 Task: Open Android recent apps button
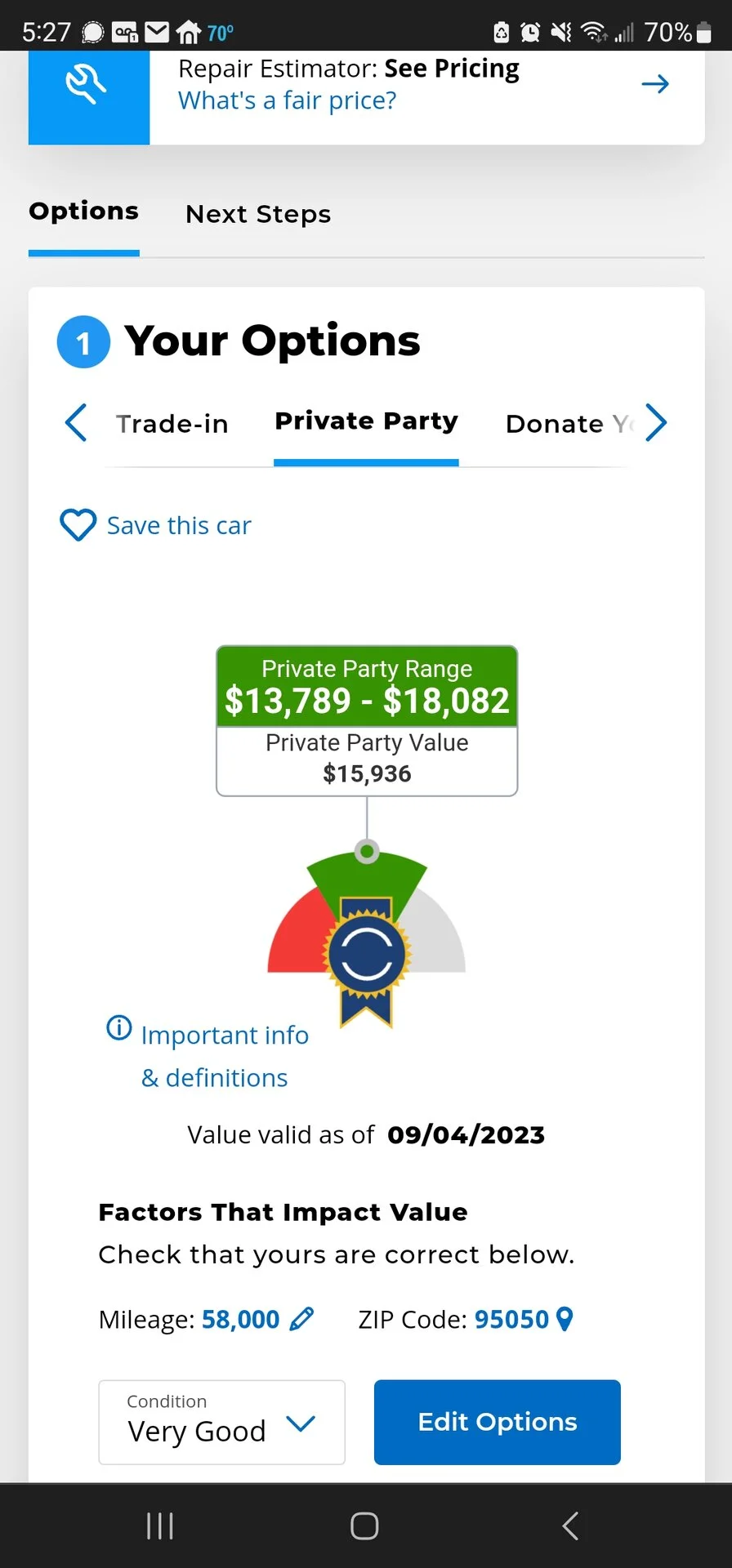pyautogui.click(x=160, y=1526)
